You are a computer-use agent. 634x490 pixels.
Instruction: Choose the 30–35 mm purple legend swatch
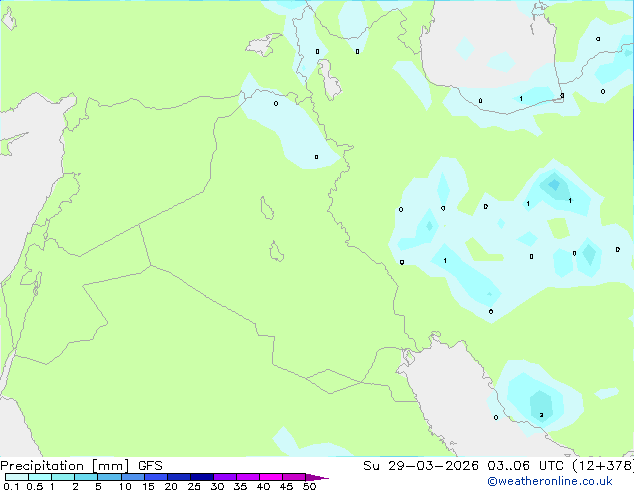(225, 477)
